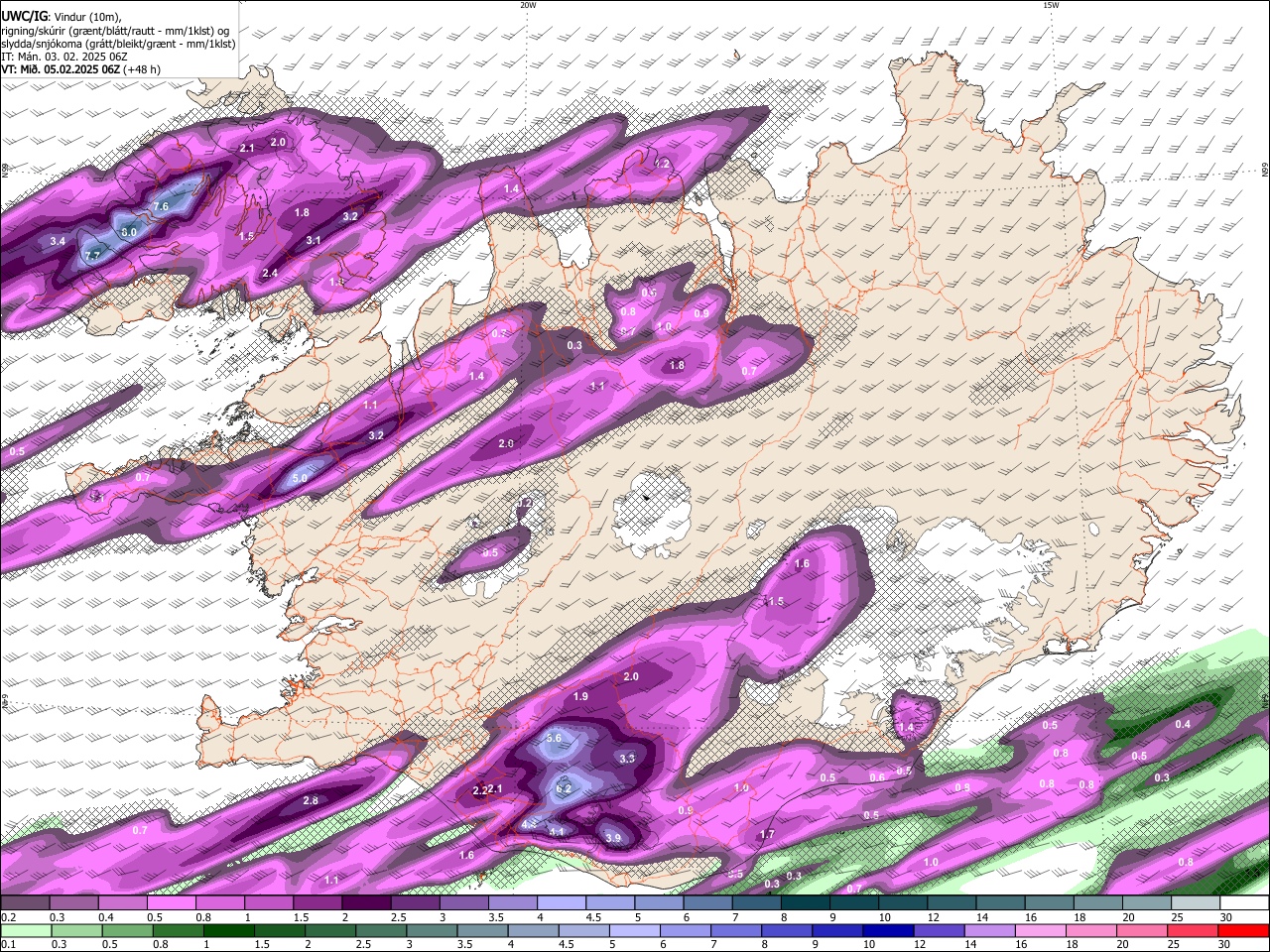This screenshot has width=1270, height=952.
Task: Click the 1.7 value off the south coast
Action: pos(767,835)
